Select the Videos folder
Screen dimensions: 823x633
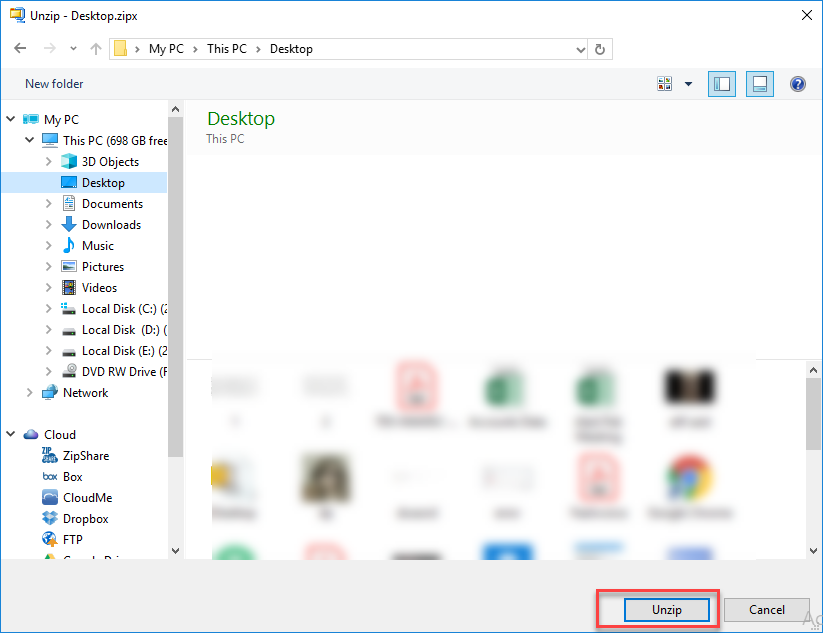pyautogui.click(x=99, y=288)
